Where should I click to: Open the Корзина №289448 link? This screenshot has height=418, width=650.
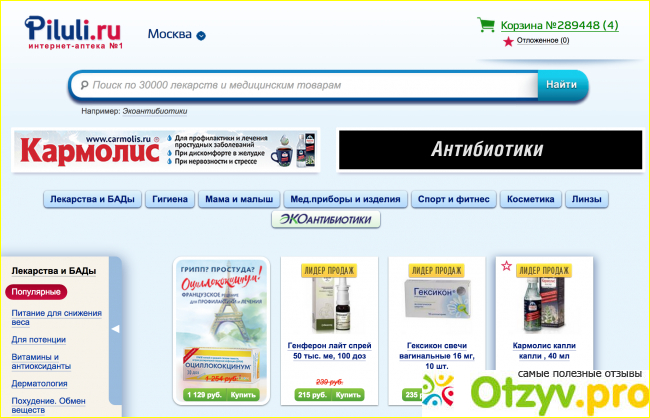pyautogui.click(x=559, y=25)
